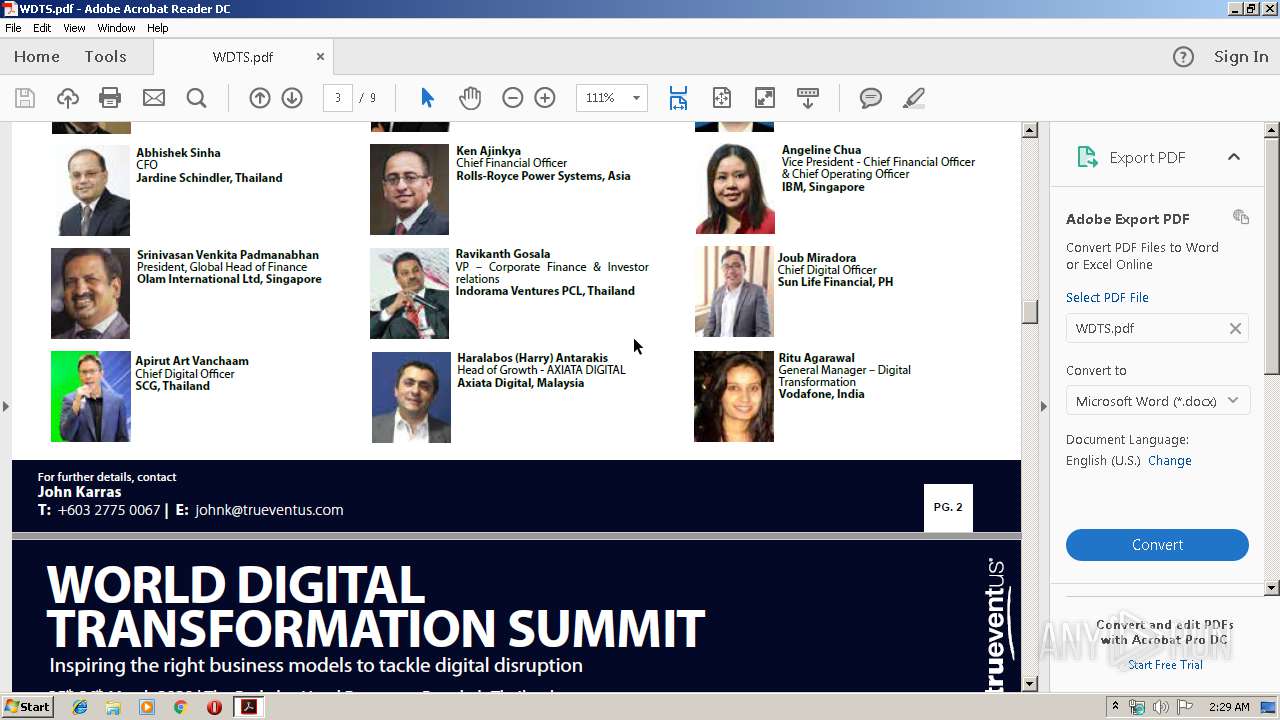This screenshot has width=1280, height=720.
Task: Click the fit one full page icon
Action: coord(722,98)
